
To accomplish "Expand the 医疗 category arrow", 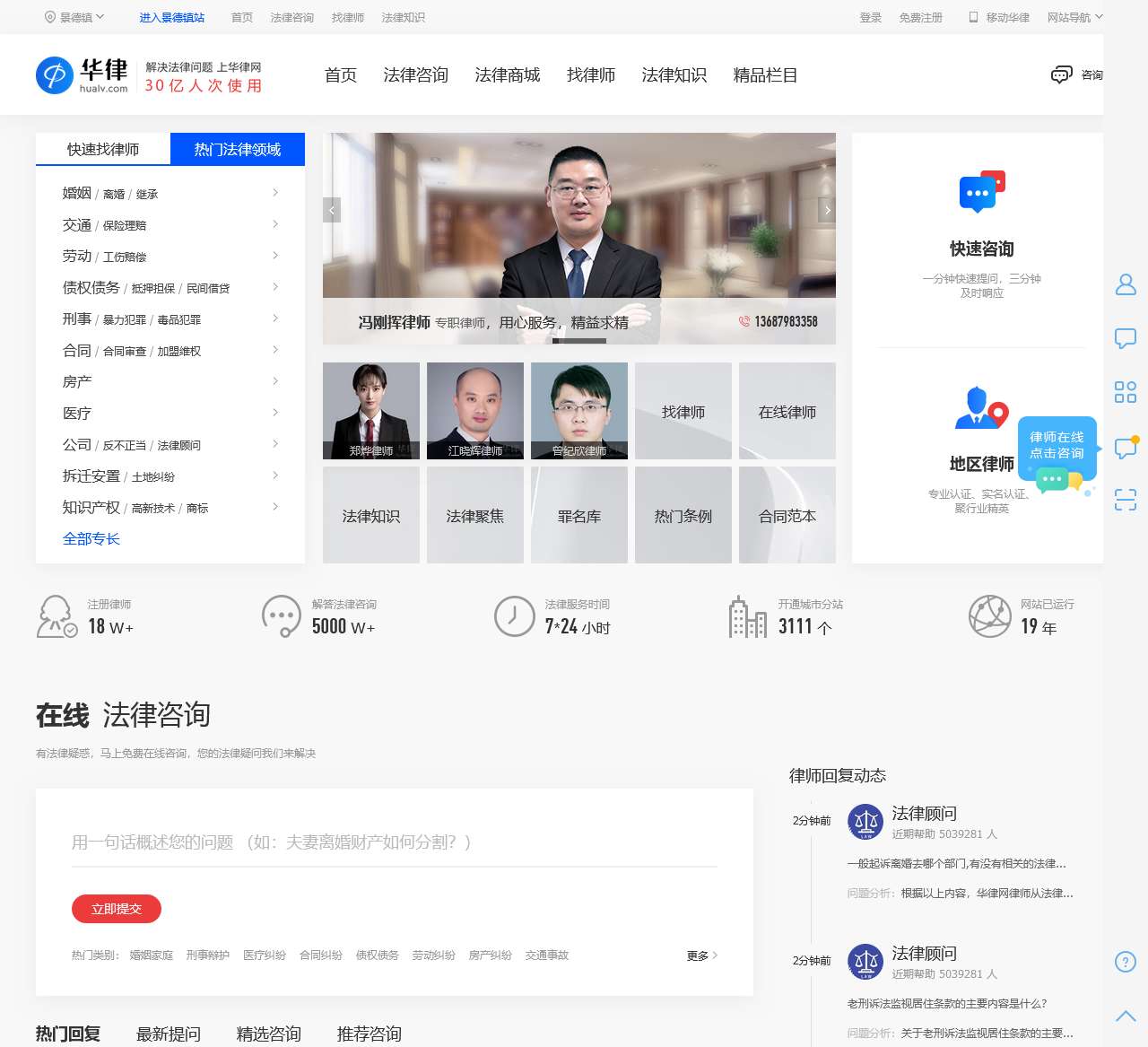I will (x=275, y=413).
